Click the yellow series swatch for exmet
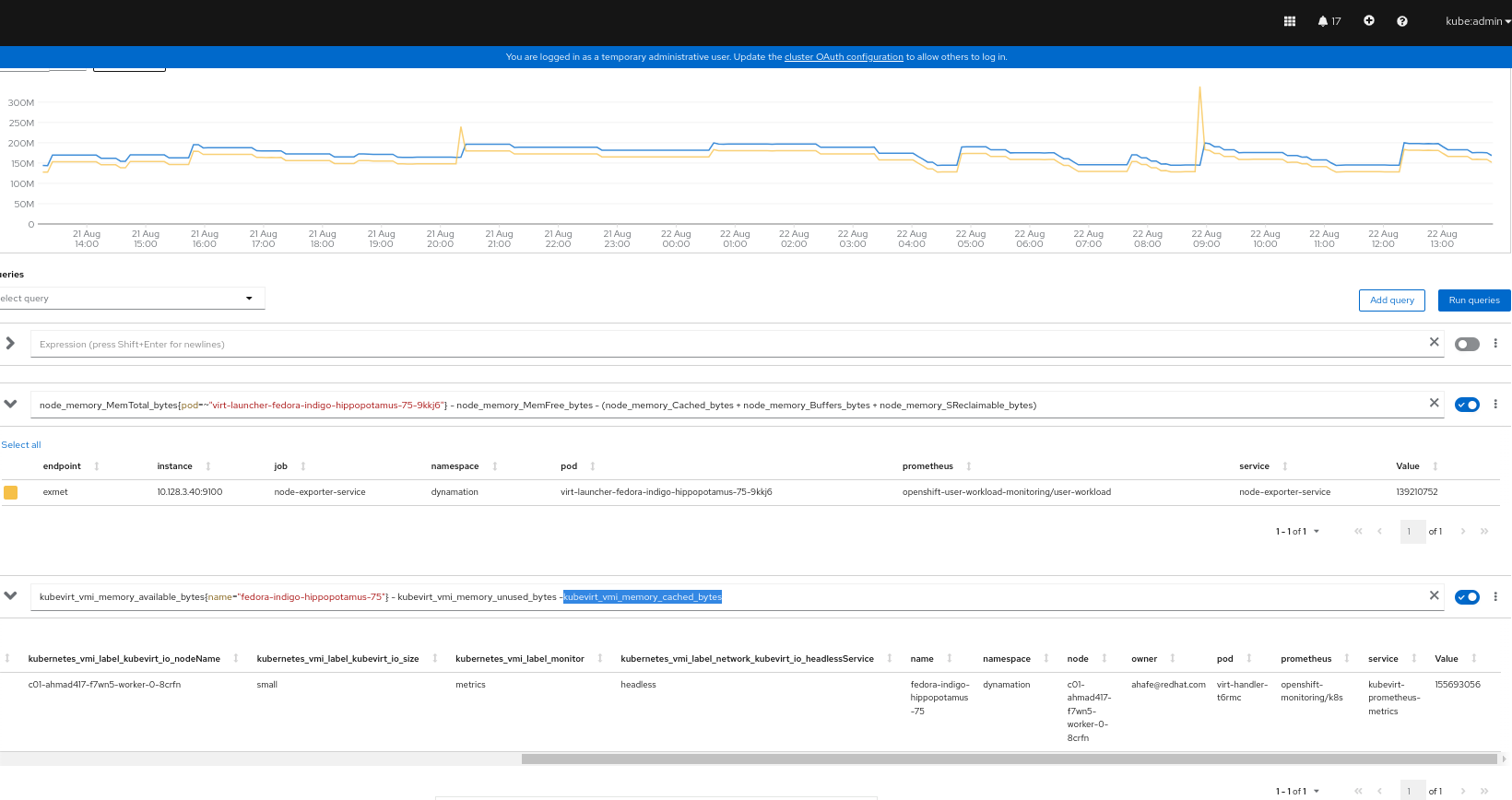This screenshot has width=1512, height=800. [x=11, y=492]
